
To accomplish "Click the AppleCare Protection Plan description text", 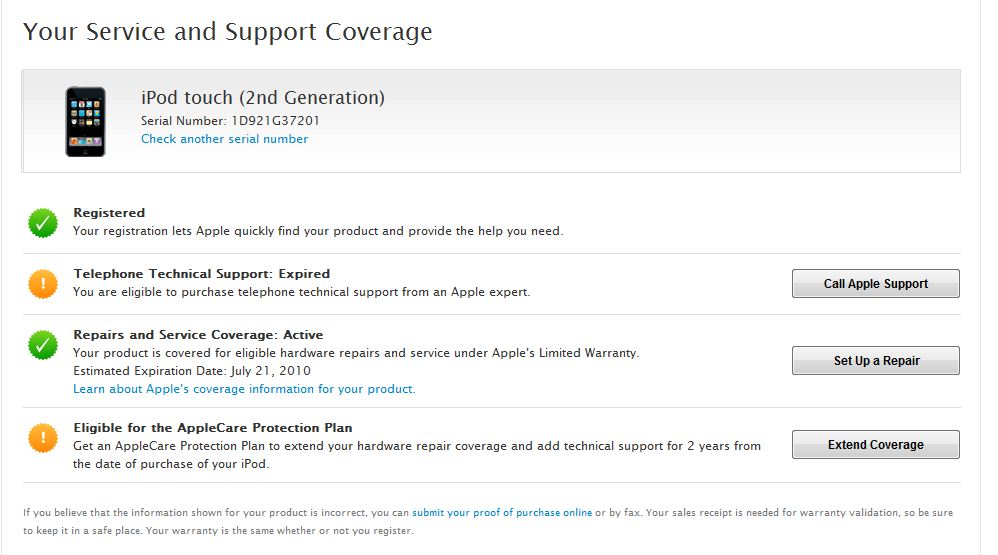I will pyautogui.click(x=417, y=454).
